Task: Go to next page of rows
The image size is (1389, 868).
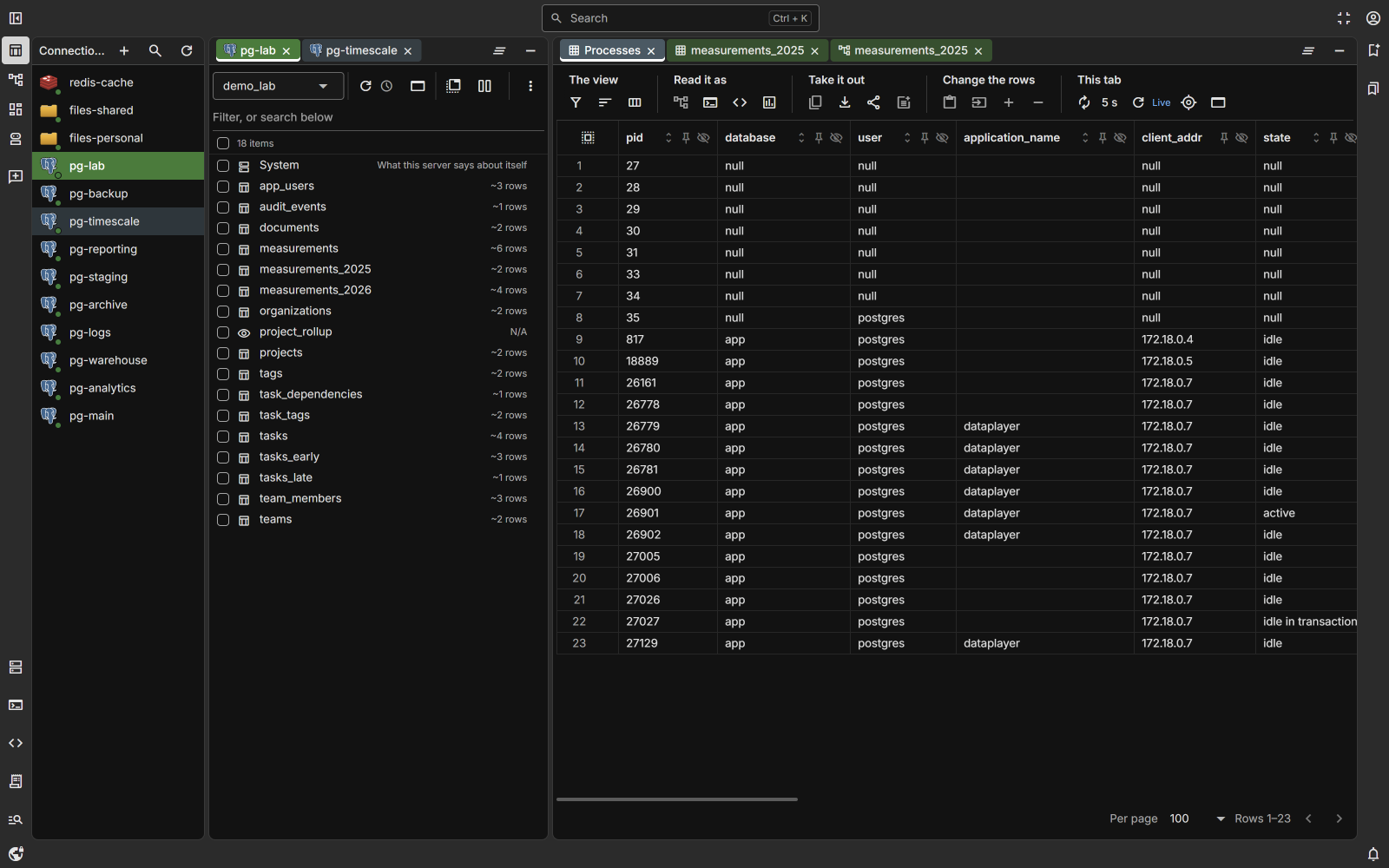Action: tap(1339, 819)
